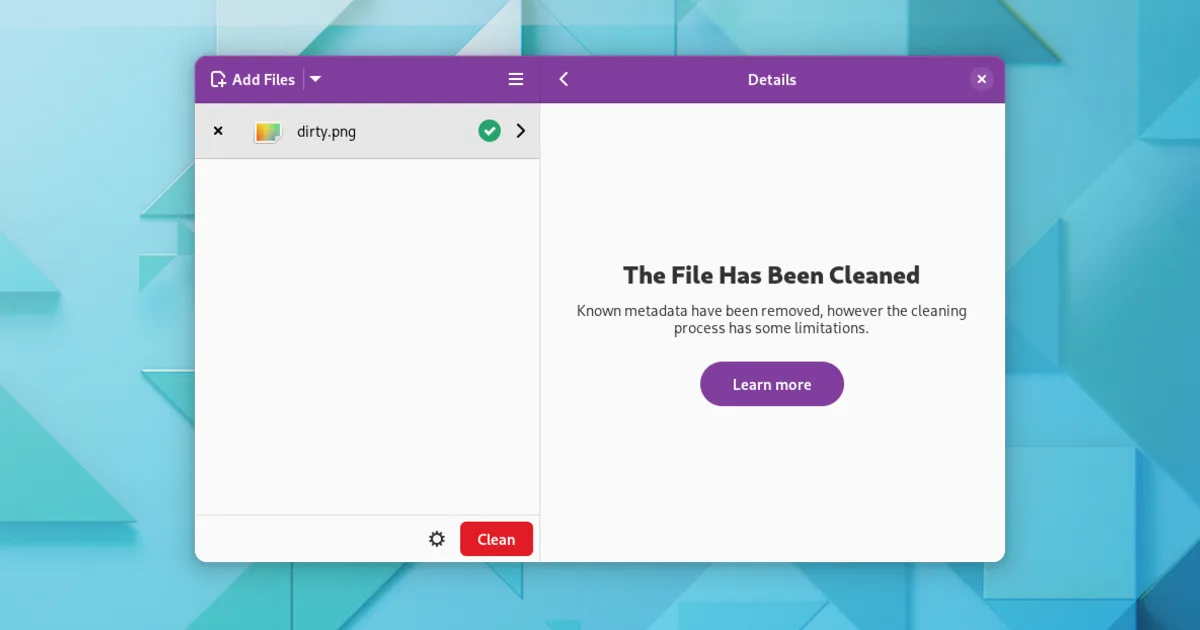The height and width of the screenshot is (630, 1200).
Task: Open cleaning settings via the gear icon
Action: pyautogui.click(x=437, y=539)
